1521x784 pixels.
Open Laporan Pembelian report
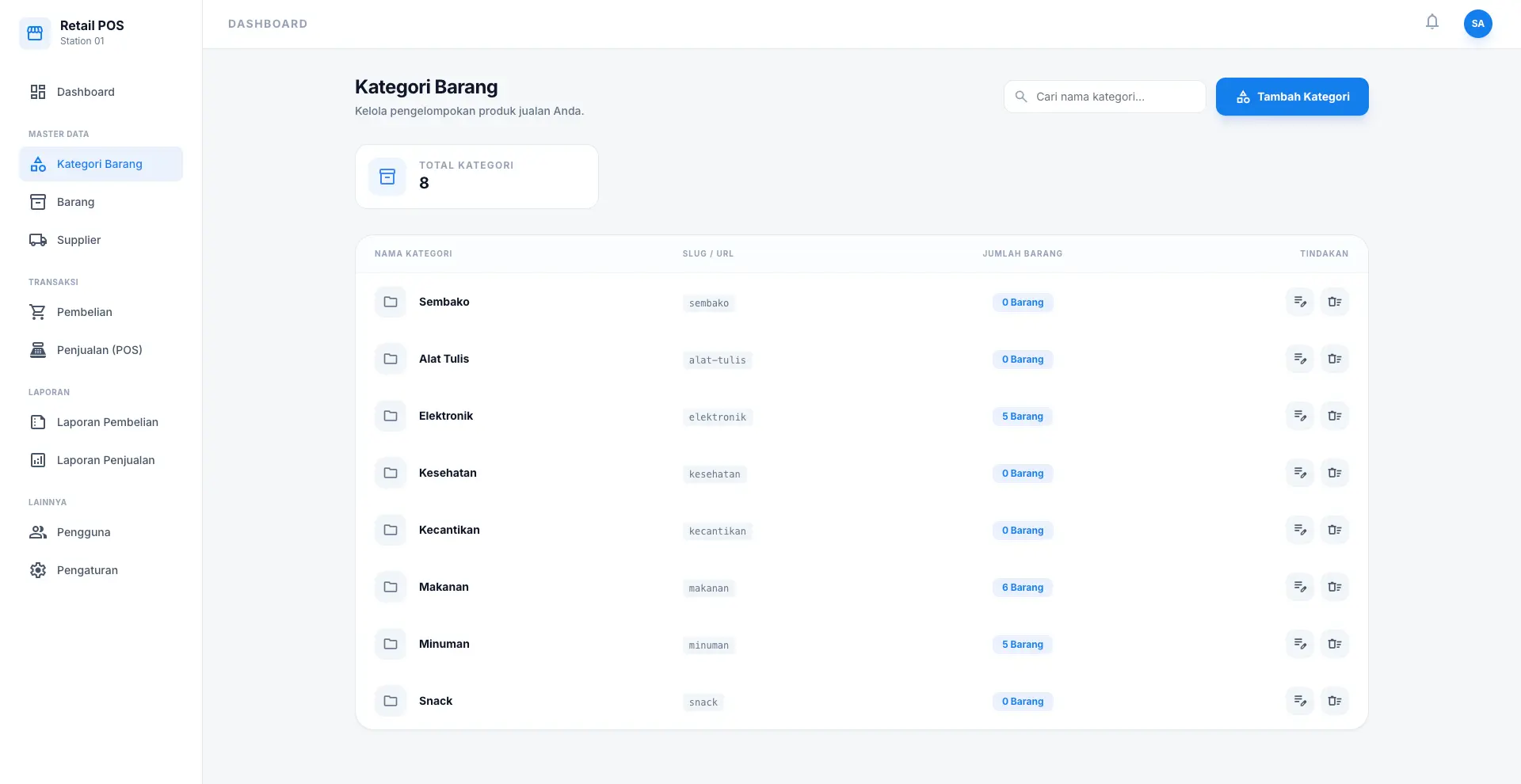click(x=107, y=422)
